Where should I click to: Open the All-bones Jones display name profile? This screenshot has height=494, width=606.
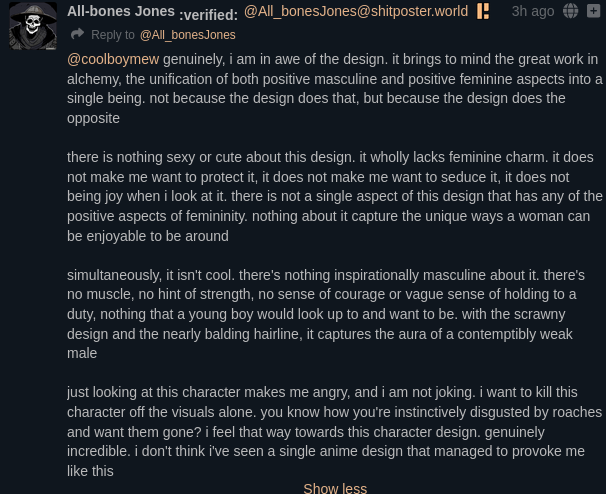pyautogui.click(x=120, y=11)
